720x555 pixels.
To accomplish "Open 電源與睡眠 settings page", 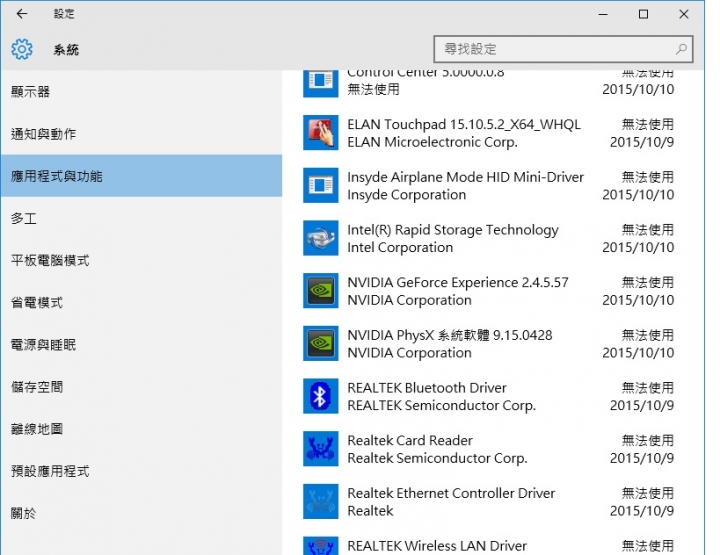I will [x=141, y=345].
